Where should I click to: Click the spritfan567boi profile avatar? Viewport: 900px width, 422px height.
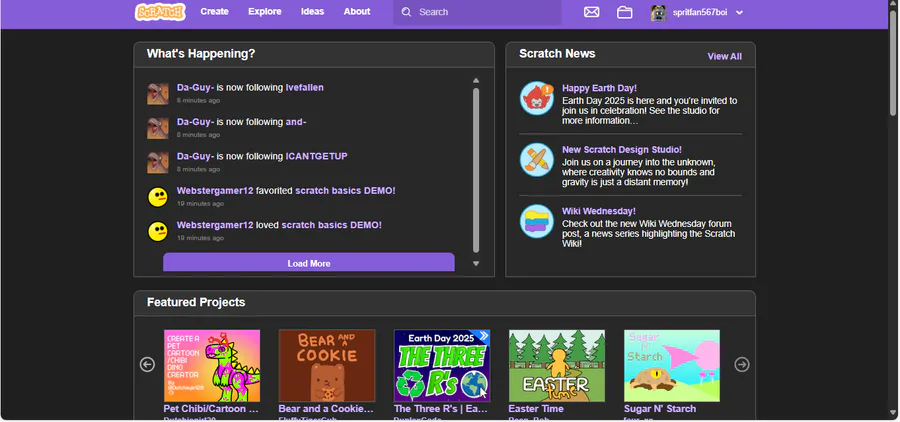tap(658, 13)
